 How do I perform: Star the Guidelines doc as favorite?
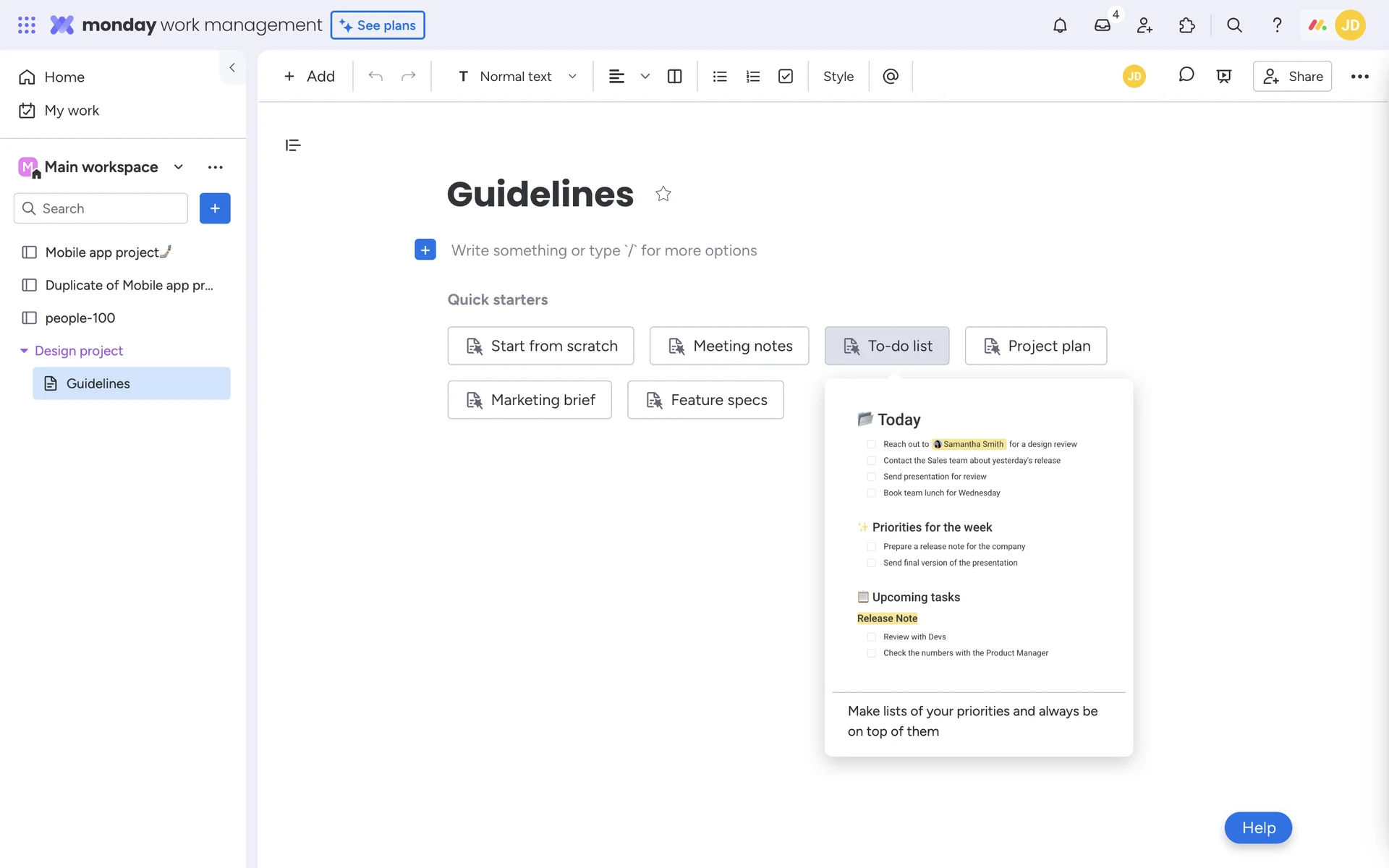[x=663, y=194]
